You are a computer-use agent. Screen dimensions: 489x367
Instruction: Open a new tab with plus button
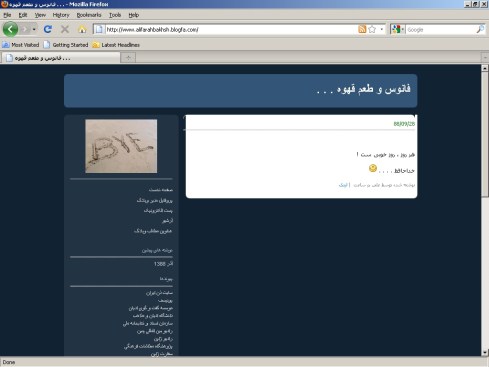[128, 58]
